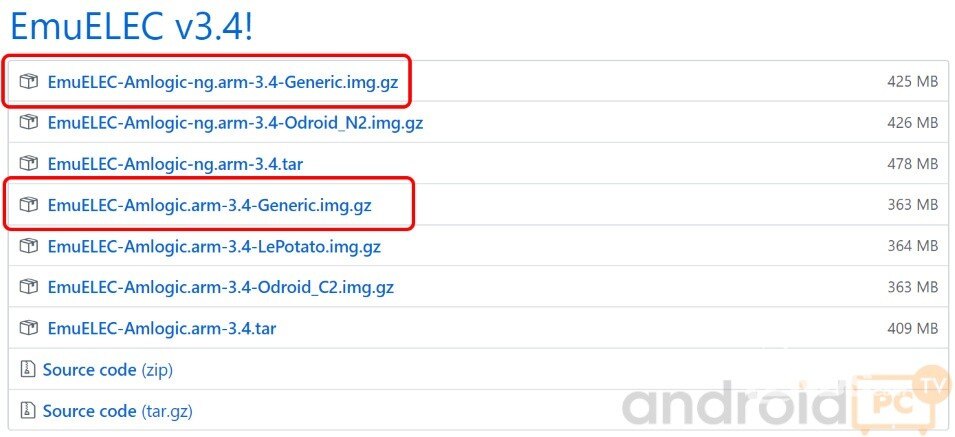Viewport: 955px width, 437px height.
Task: Download Source code tar.gz archive
Action: [x=119, y=410]
